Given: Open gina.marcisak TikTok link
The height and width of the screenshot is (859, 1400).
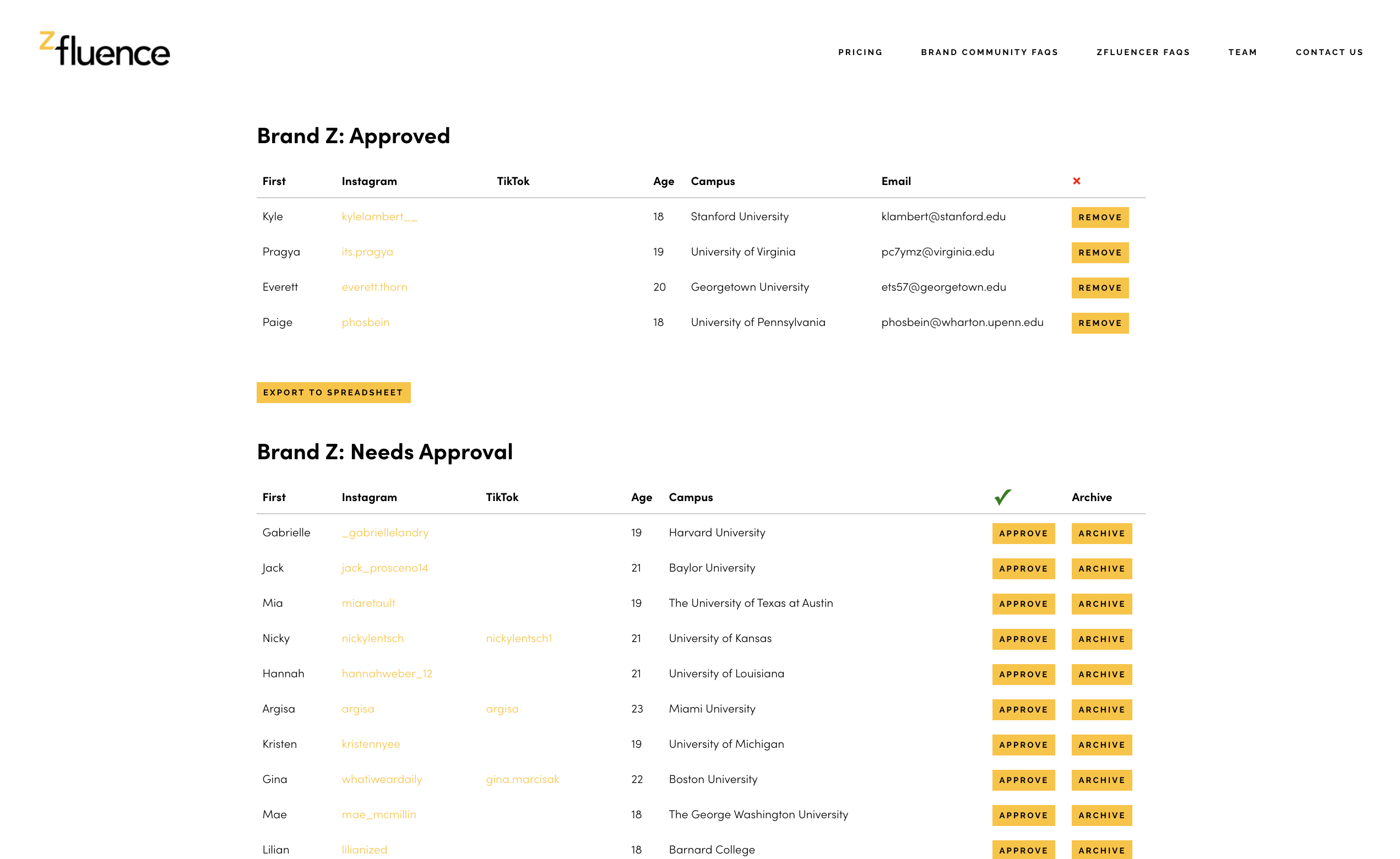Looking at the screenshot, I should pyautogui.click(x=522, y=779).
